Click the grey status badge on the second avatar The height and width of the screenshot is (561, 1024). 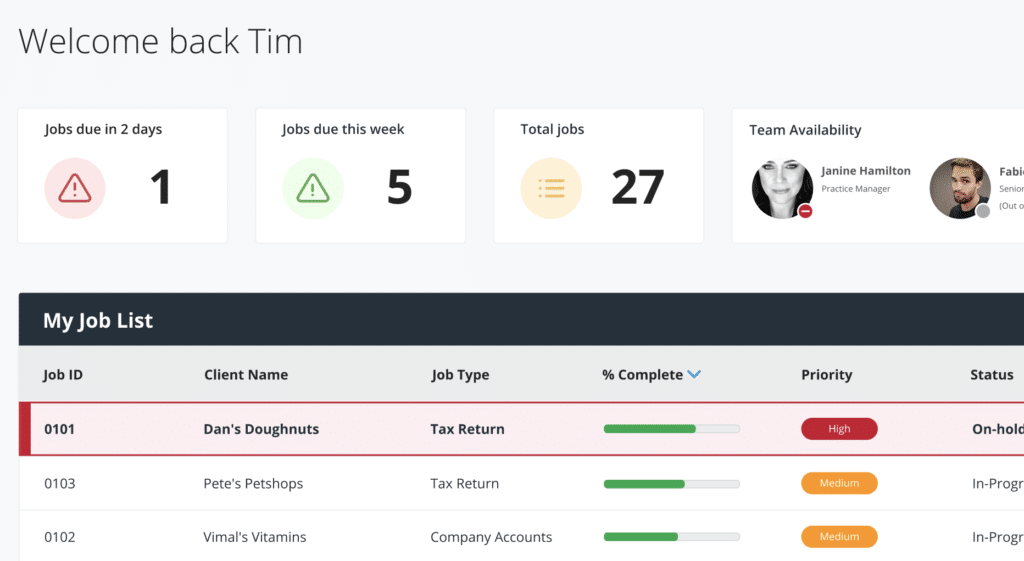point(983,211)
